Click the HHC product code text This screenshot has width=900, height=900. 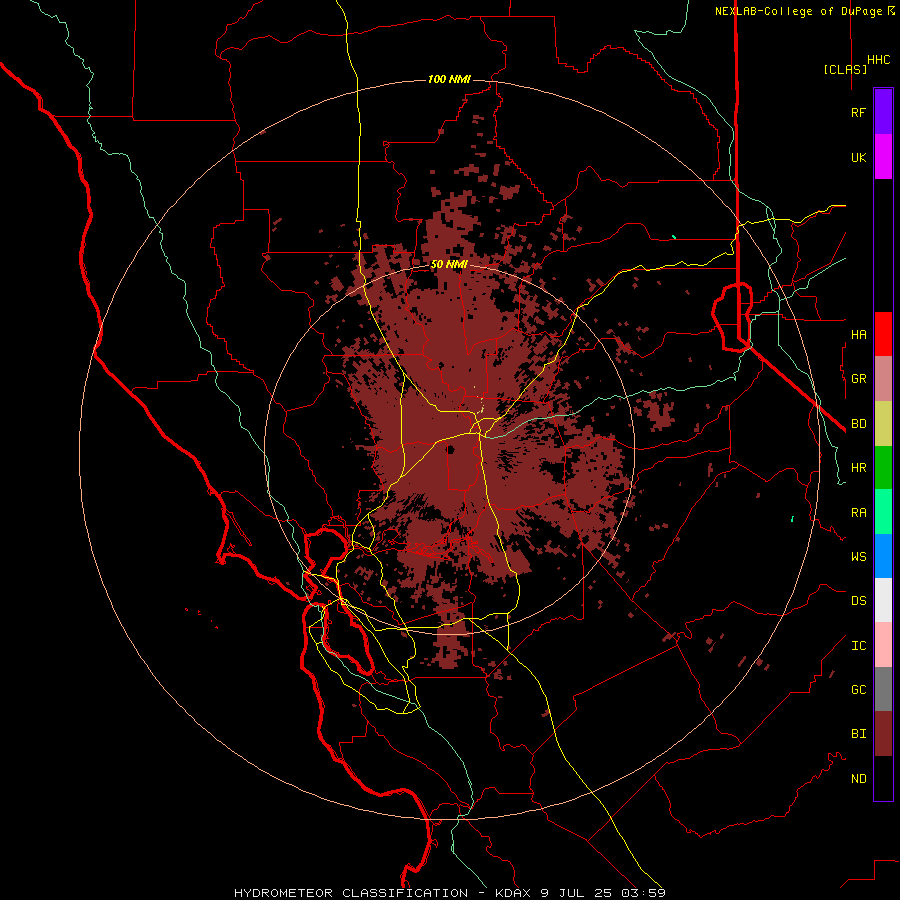tap(879, 60)
